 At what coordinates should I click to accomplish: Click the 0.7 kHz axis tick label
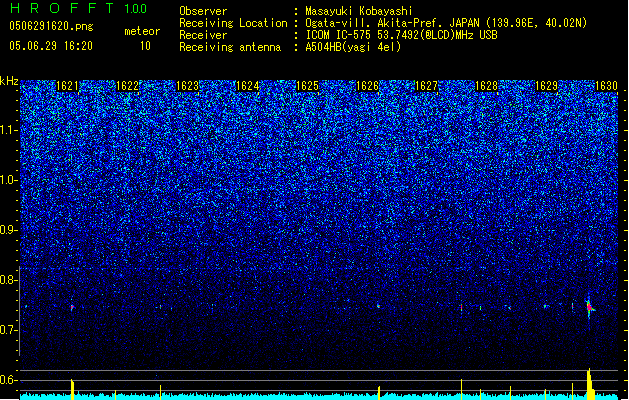[x=8, y=330]
